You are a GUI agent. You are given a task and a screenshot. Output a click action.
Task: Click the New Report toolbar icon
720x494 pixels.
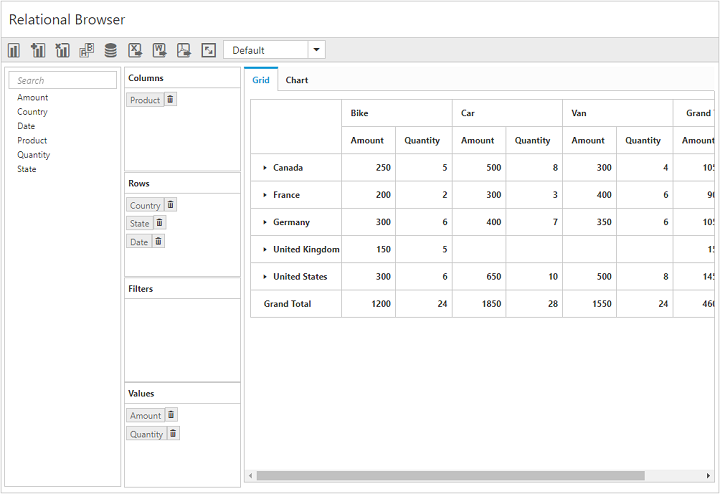coord(14,50)
